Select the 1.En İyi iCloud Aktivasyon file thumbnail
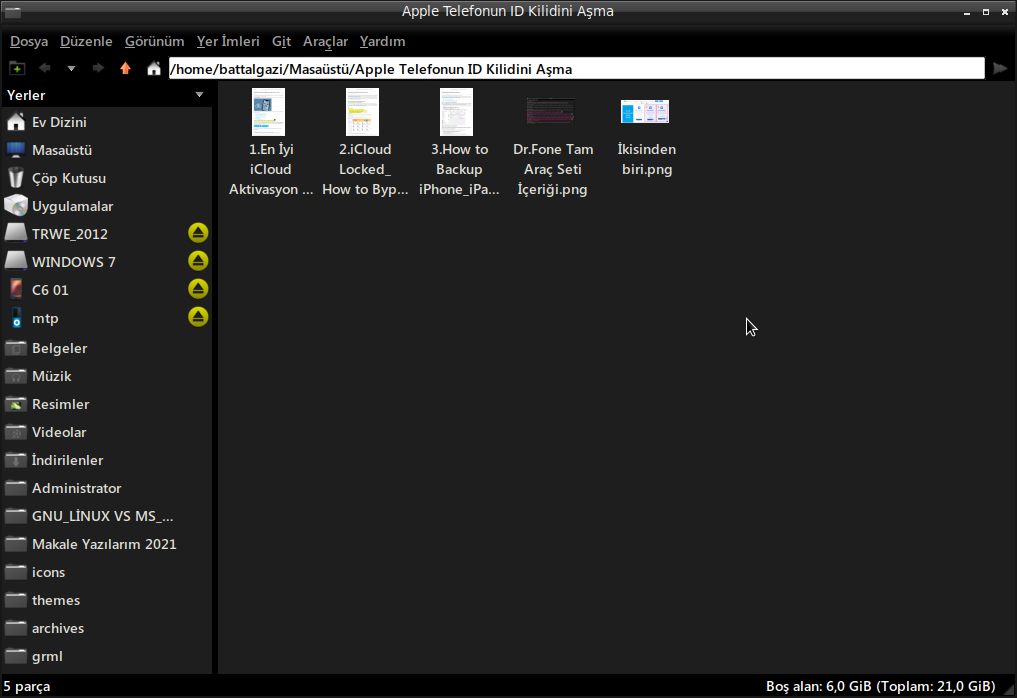The height and width of the screenshot is (698, 1017). click(x=269, y=112)
